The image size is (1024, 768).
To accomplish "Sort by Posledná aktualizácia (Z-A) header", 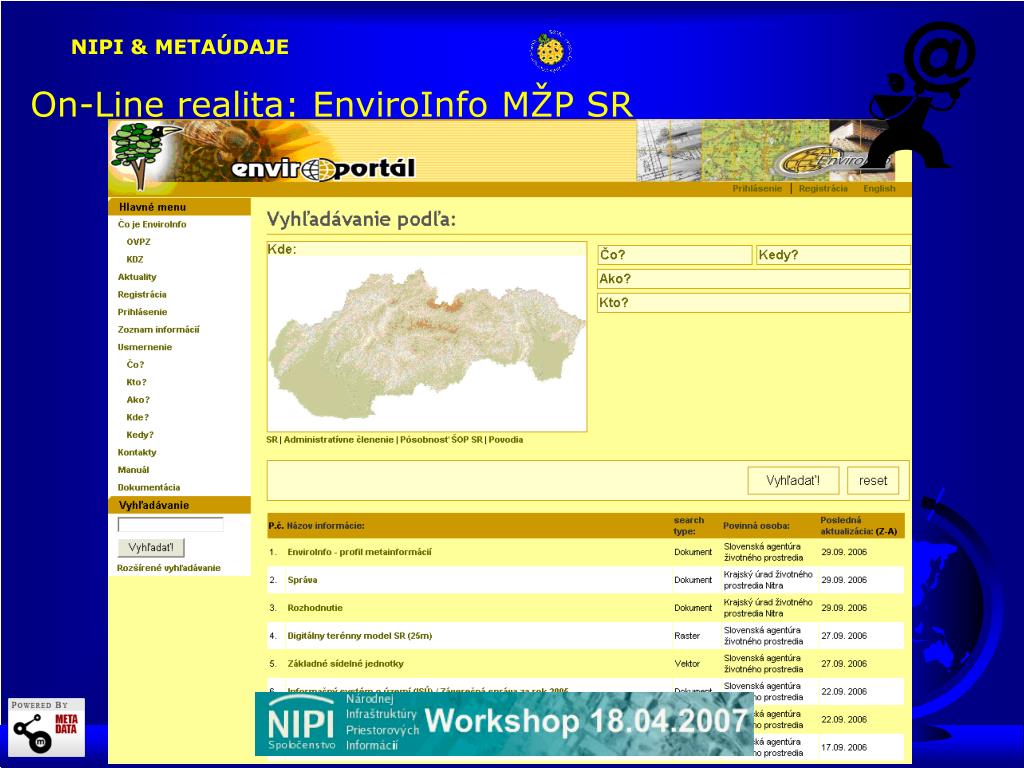I will tap(858, 526).
